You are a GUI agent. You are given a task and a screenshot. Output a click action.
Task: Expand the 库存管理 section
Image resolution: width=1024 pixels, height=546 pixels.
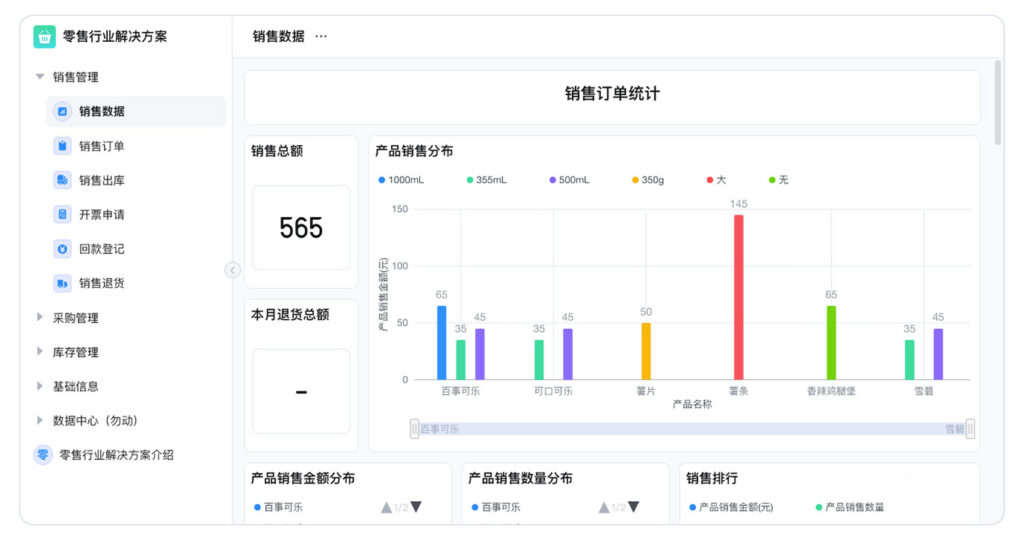pyautogui.click(x=40, y=352)
